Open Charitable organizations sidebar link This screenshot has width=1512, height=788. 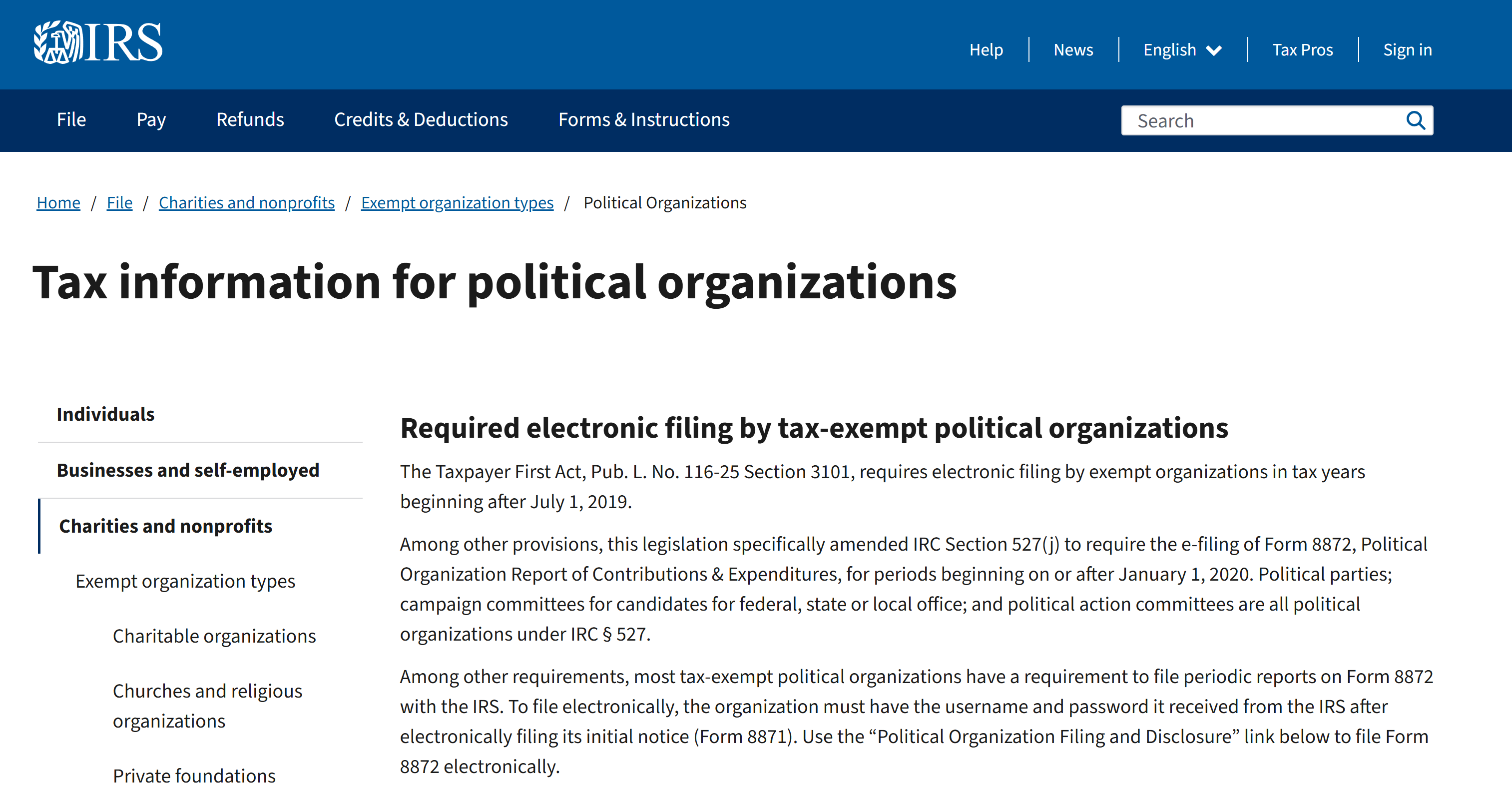pos(214,636)
